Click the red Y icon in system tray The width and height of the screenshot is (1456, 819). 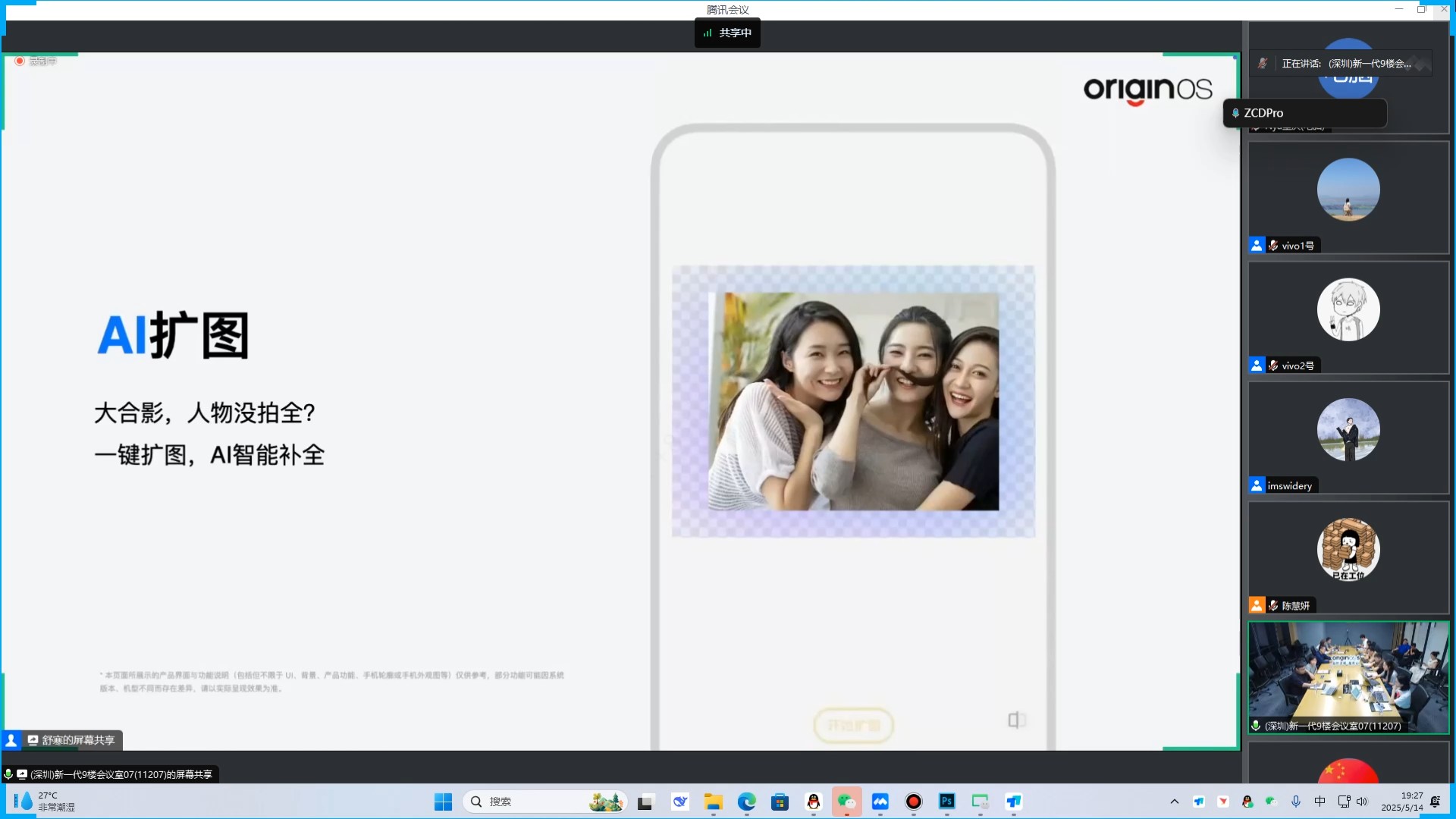(x=1223, y=802)
